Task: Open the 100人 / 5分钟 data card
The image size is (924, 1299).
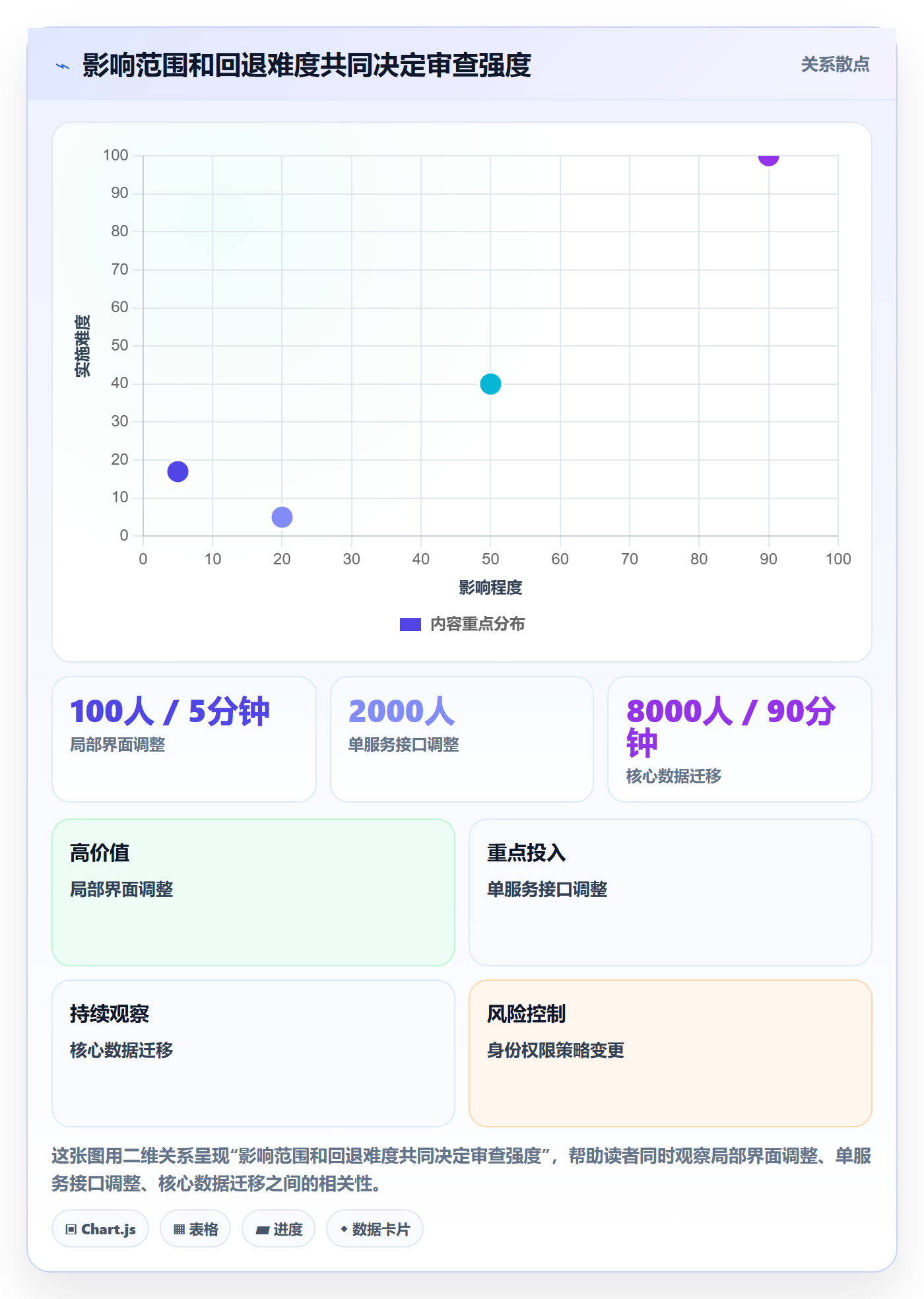Action: 184,739
